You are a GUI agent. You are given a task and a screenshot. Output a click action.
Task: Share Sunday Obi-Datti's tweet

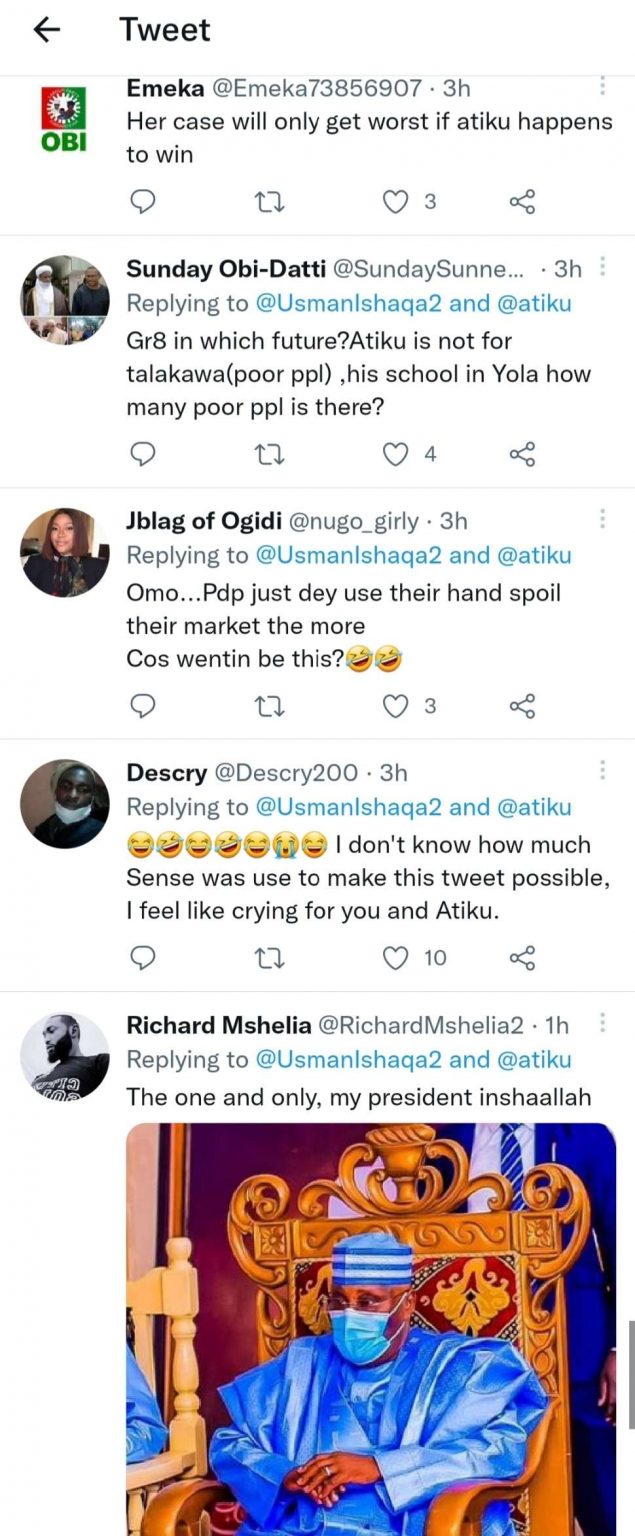tap(522, 455)
